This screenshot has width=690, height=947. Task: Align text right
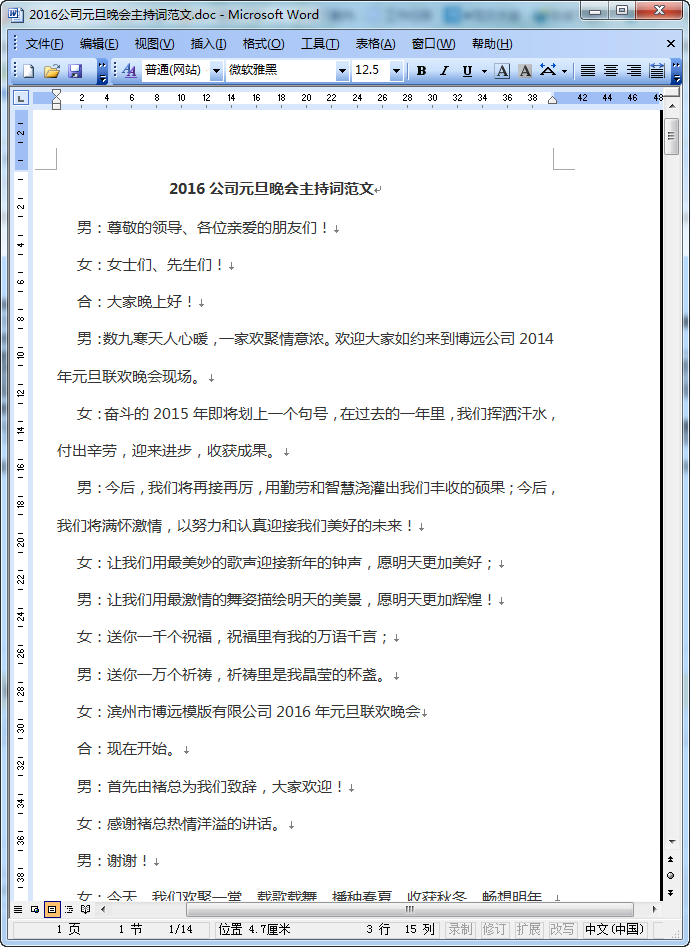pos(633,71)
